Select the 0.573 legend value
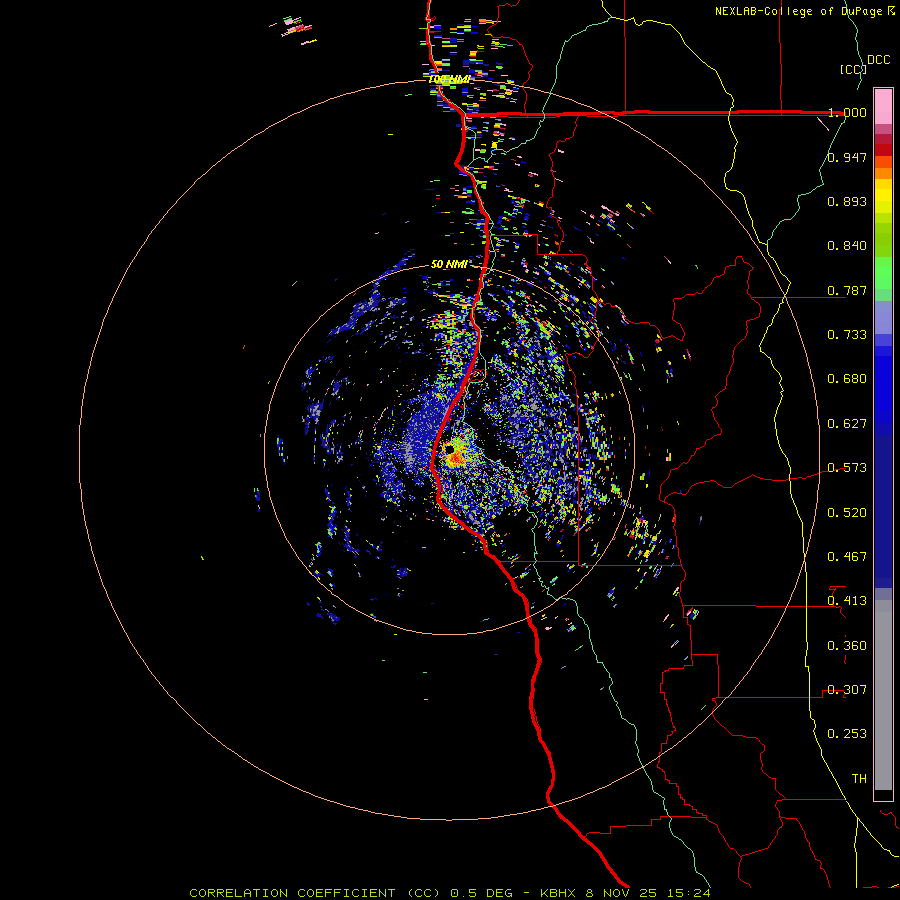 tap(847, 468)
